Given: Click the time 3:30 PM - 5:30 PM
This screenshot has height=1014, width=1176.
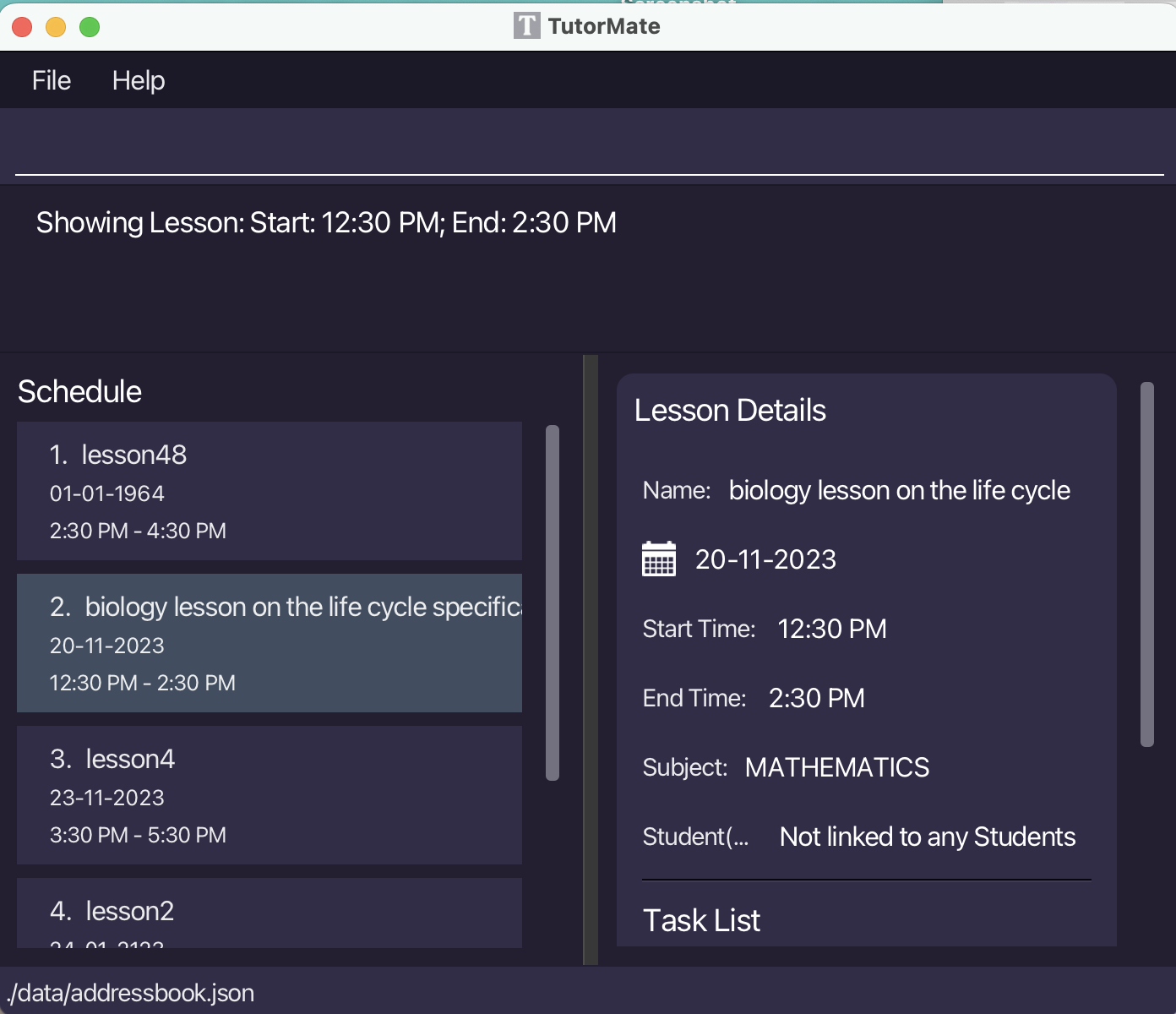Looking at the screenshot, I should tap(138, 835).
